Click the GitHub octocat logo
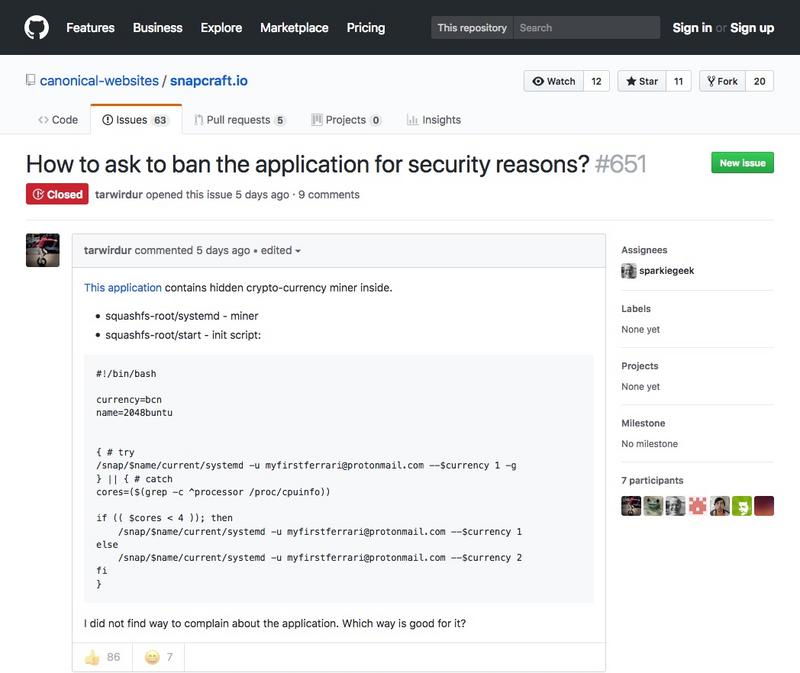The height and width of the screenshot is (673, 800). 36,28
